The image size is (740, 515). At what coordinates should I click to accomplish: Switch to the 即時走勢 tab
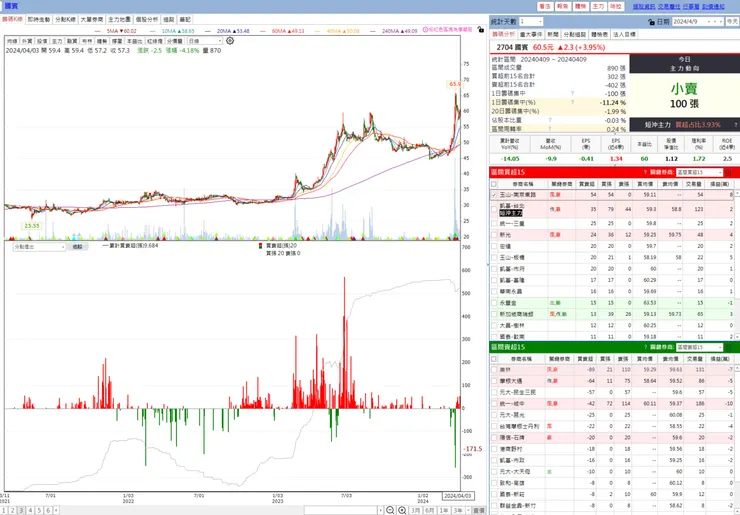pos(39,19)
